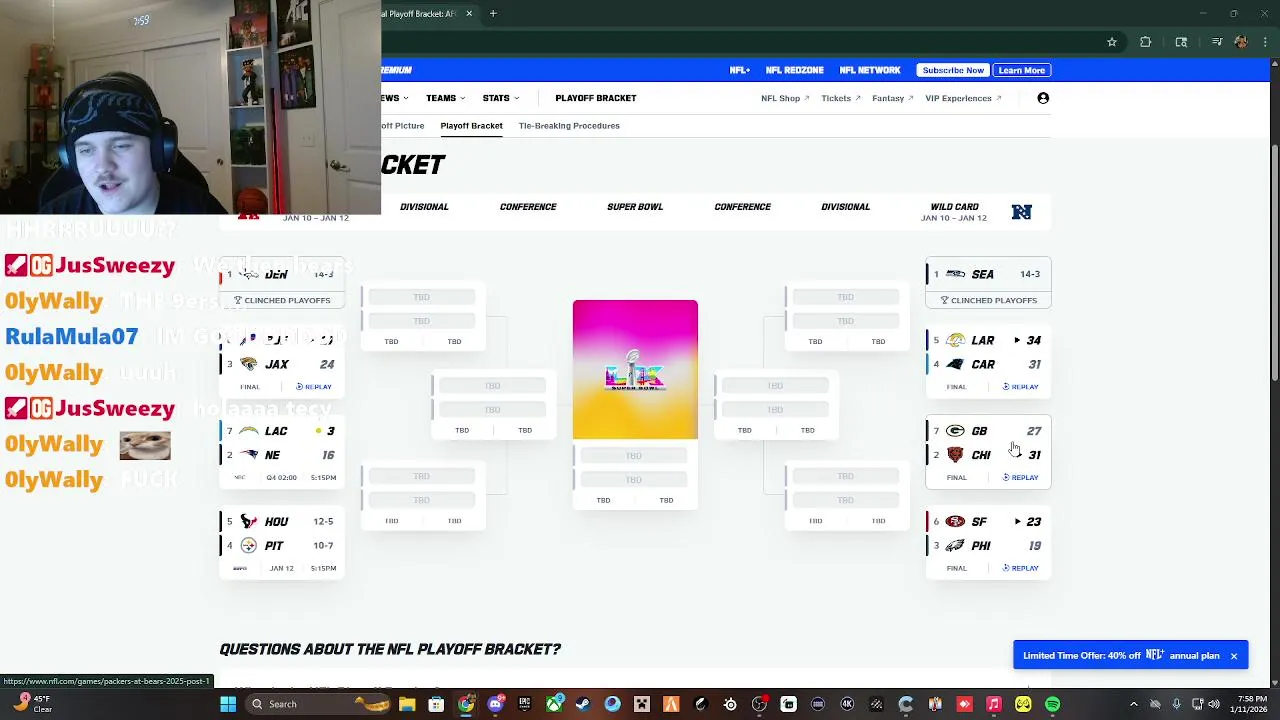Screen dimensions: 1280x720
Task: Open the Chrome three-dot menu
Action: 1264,42
